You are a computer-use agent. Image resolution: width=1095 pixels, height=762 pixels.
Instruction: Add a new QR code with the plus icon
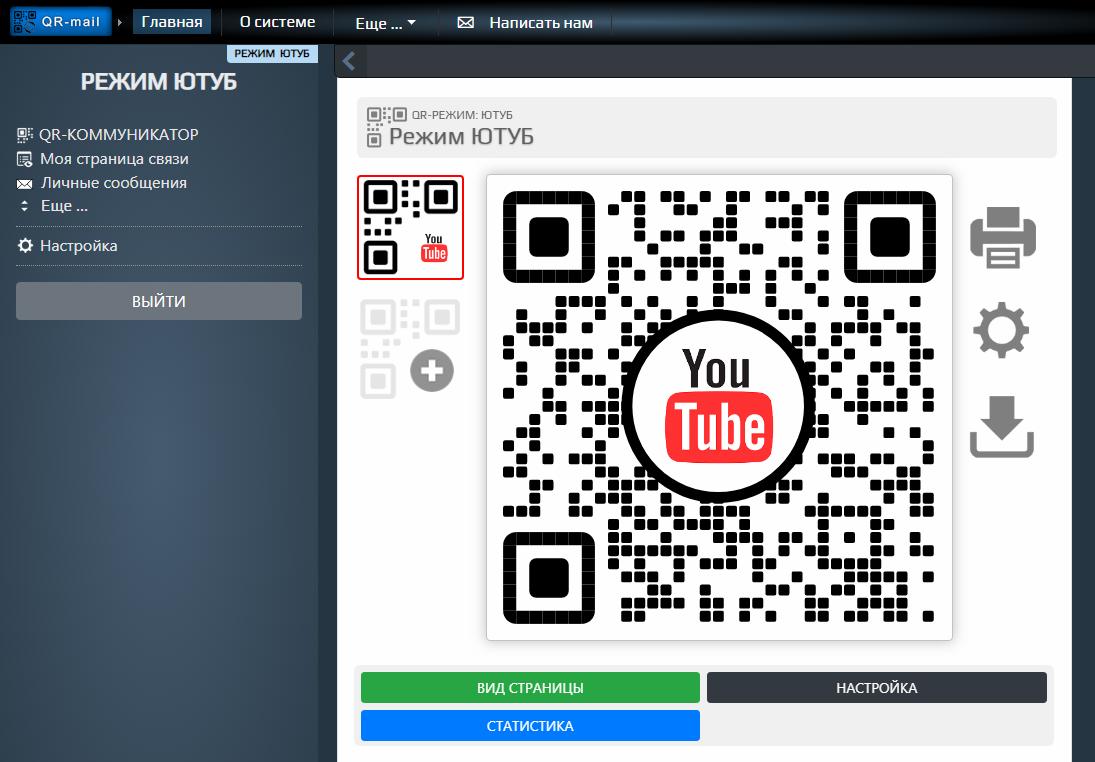[x=432, y=370]
